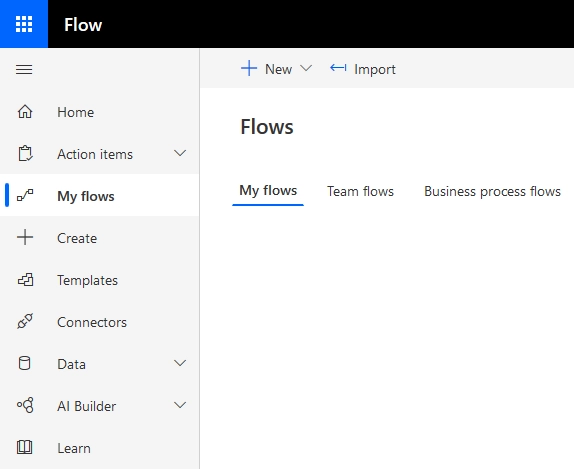This screenshot has width=574, height=469.
Task: Open the Learn label in the sidebar
Action: click(74, 448)
